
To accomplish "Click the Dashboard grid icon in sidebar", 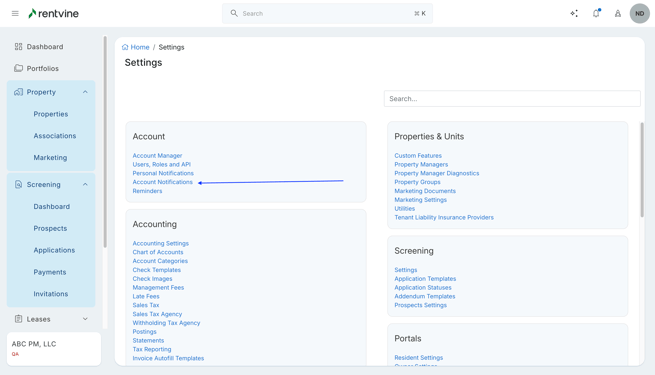I will point(18,46).
